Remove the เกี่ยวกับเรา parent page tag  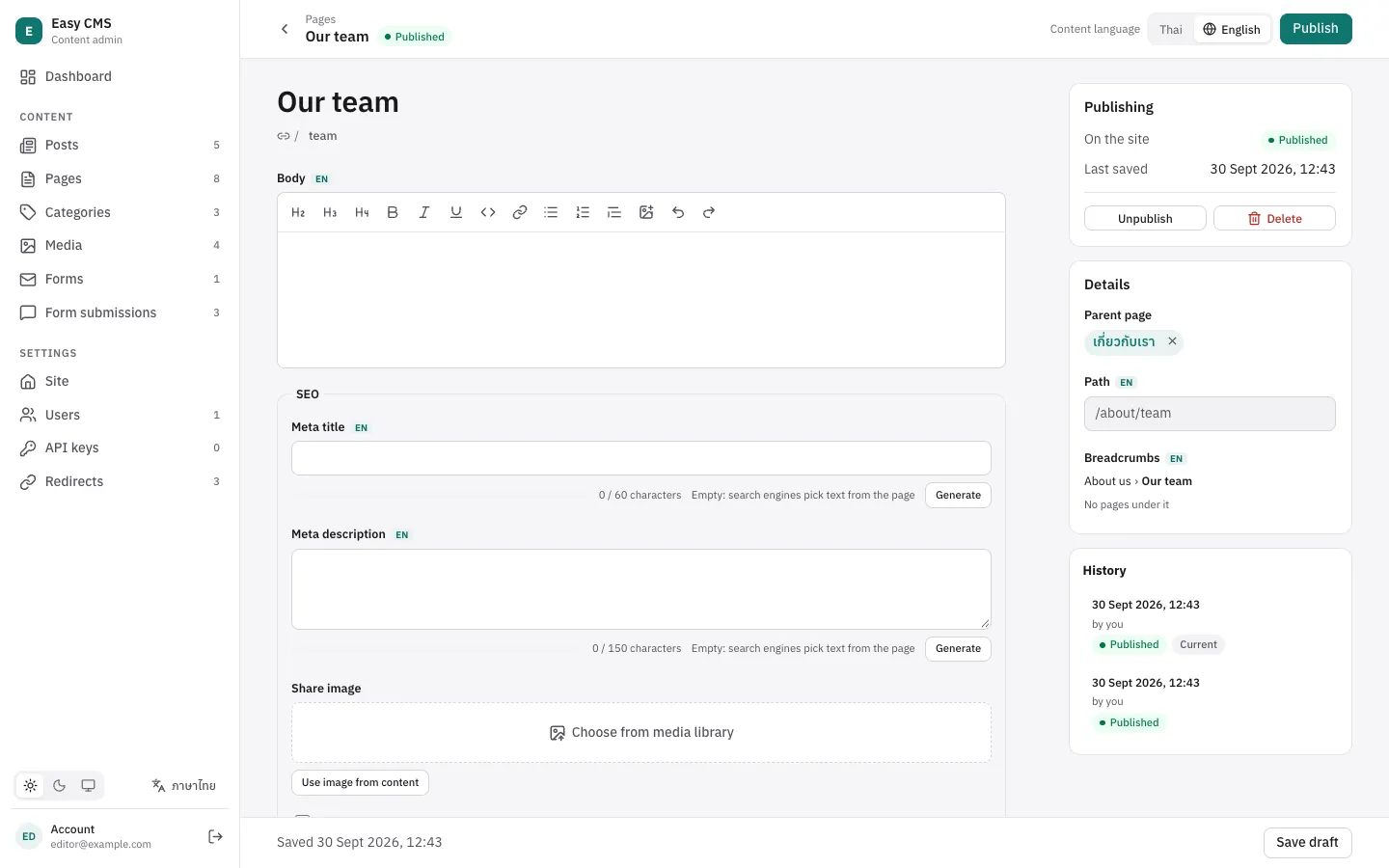(x=1172, y=341)
